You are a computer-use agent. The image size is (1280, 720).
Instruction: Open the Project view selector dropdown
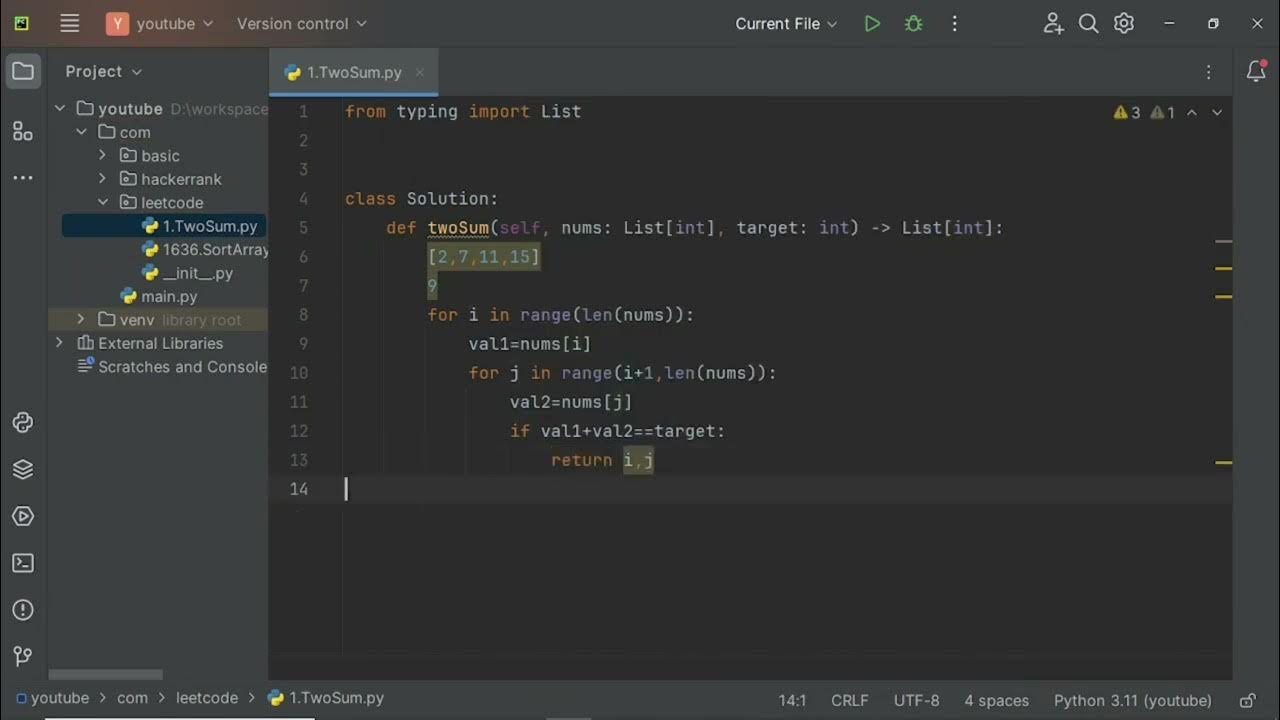(x=104, y=71)
